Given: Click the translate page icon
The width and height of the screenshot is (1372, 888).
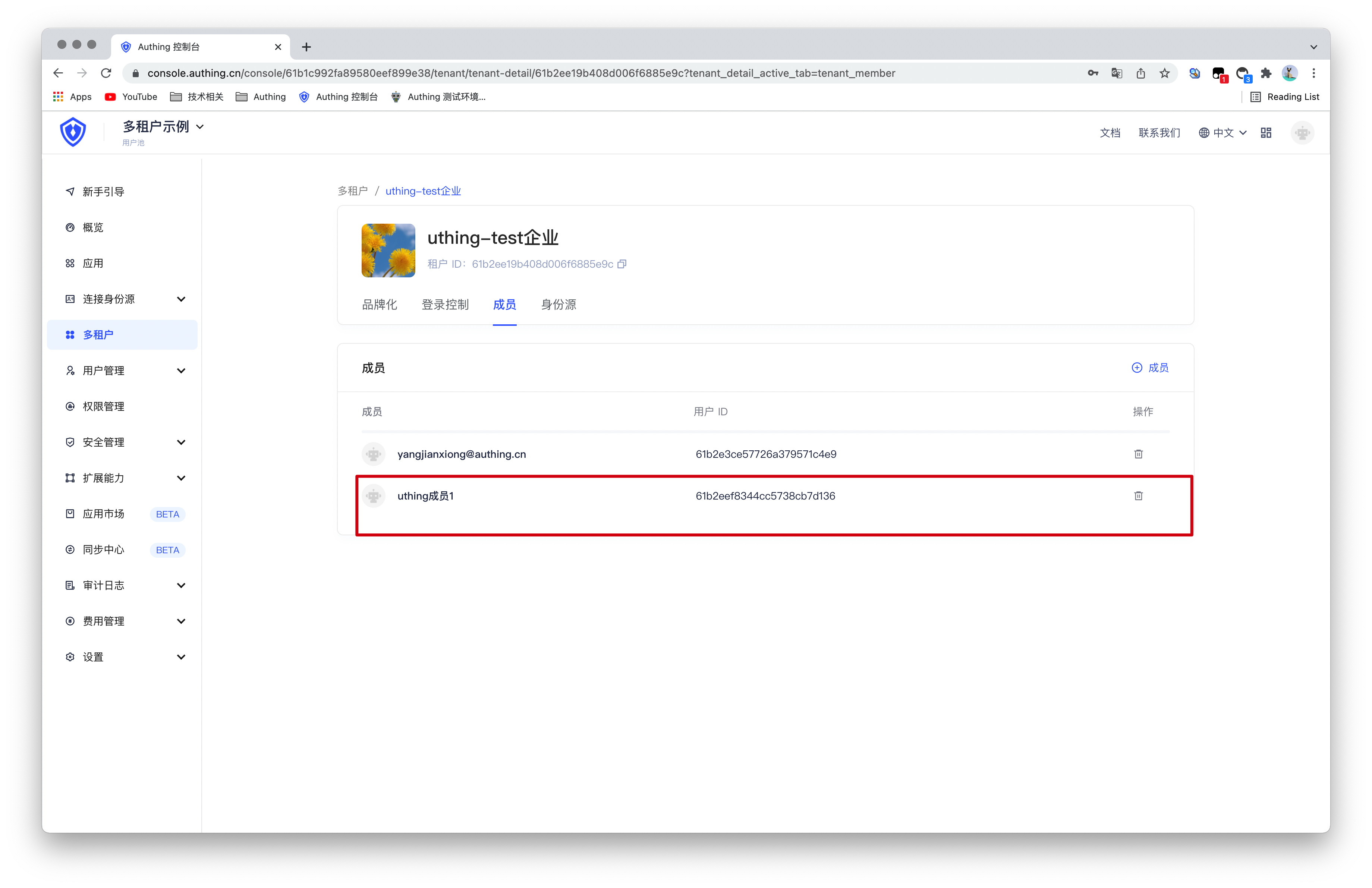Looking at the screenshot, I should [x=1117, y=73].
